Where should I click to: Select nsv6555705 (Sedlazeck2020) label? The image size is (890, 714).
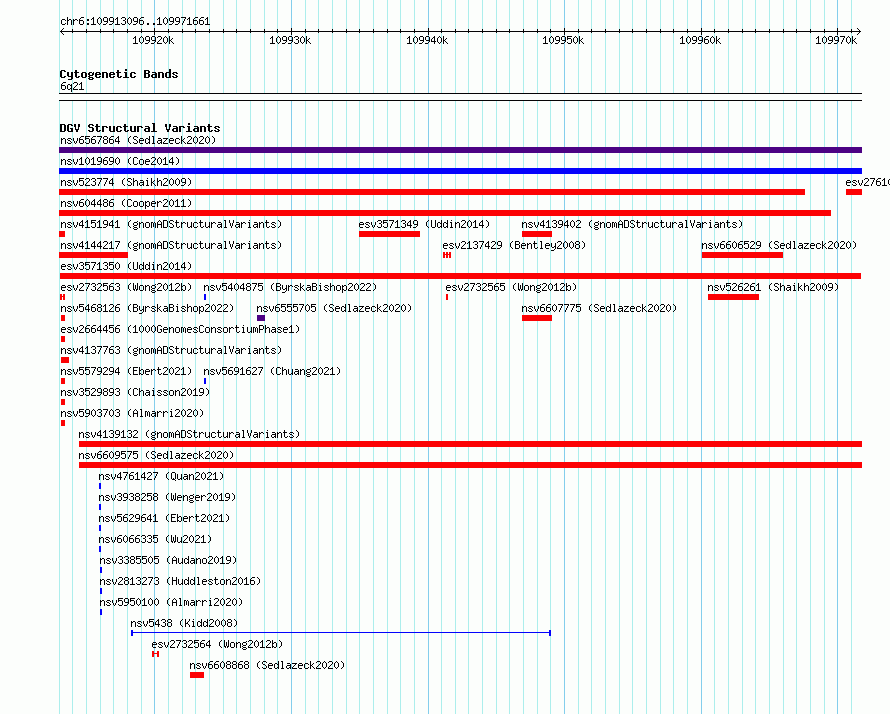pyautogui.click(x=334, y=308)
